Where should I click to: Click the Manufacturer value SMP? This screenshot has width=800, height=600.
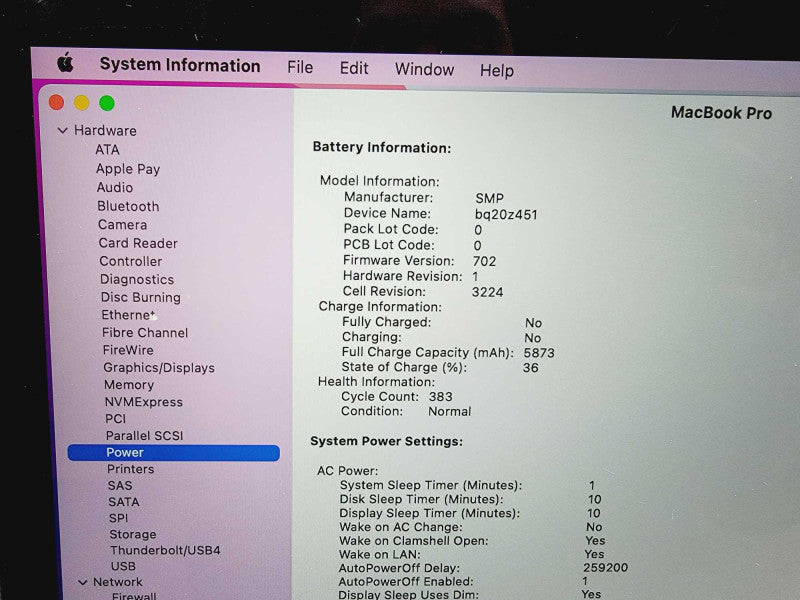489,198
